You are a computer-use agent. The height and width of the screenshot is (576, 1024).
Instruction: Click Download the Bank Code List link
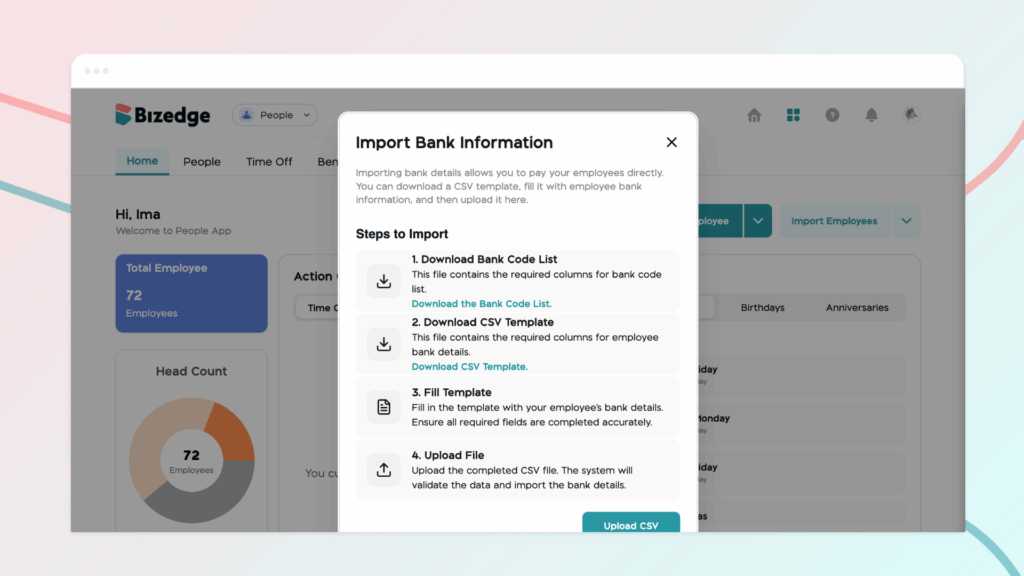[481, 304]
